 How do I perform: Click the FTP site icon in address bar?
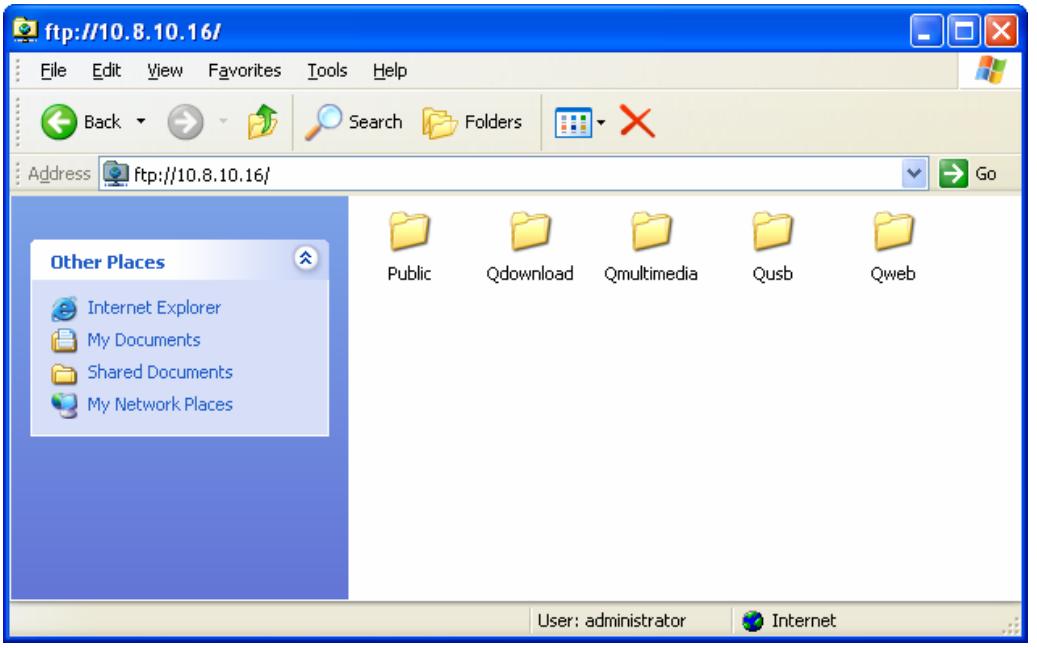[116, 174]
